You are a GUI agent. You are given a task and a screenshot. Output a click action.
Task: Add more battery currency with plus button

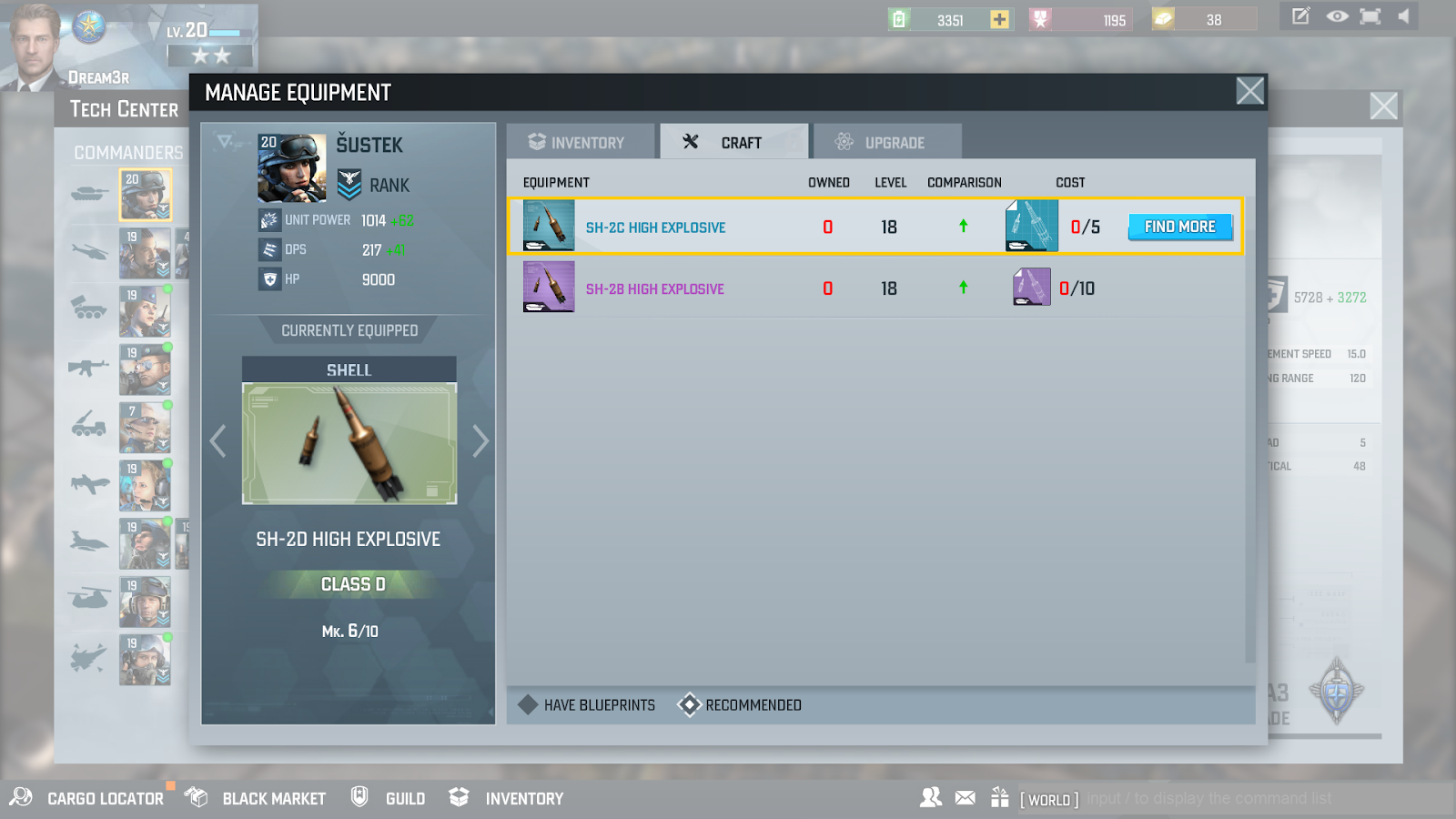coord(999,19)
